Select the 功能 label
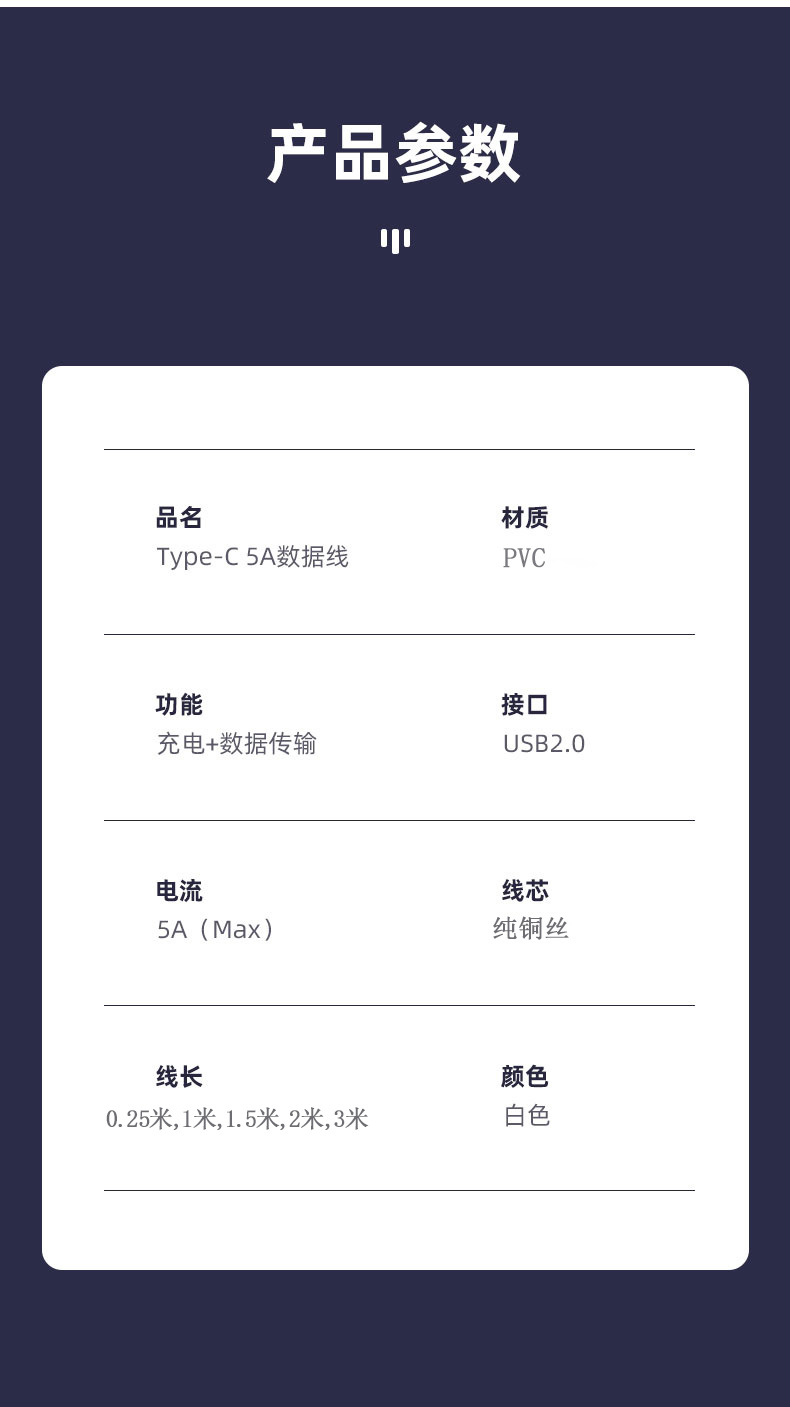This screenshot has height=1407, width=790. (179, 705)
